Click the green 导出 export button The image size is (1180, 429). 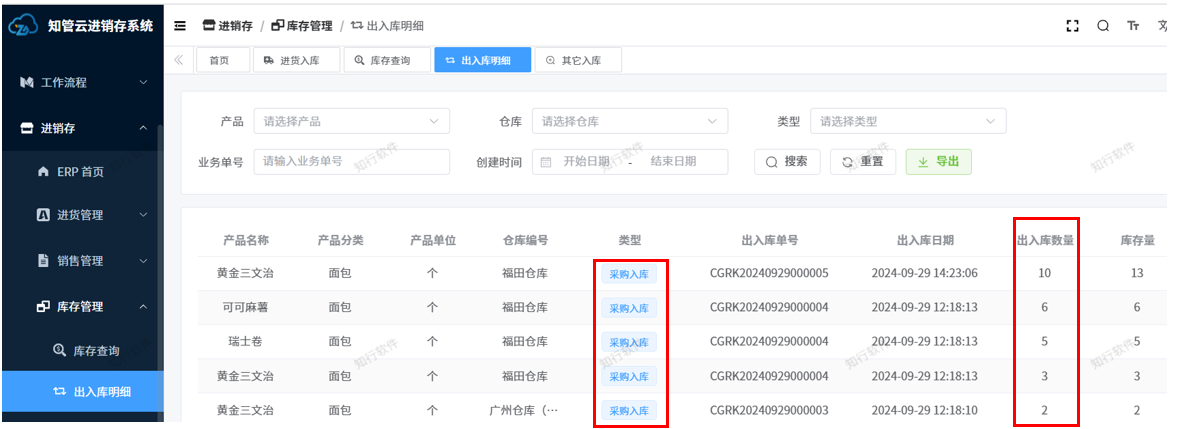pyautogui.click(x=938, y=162)
